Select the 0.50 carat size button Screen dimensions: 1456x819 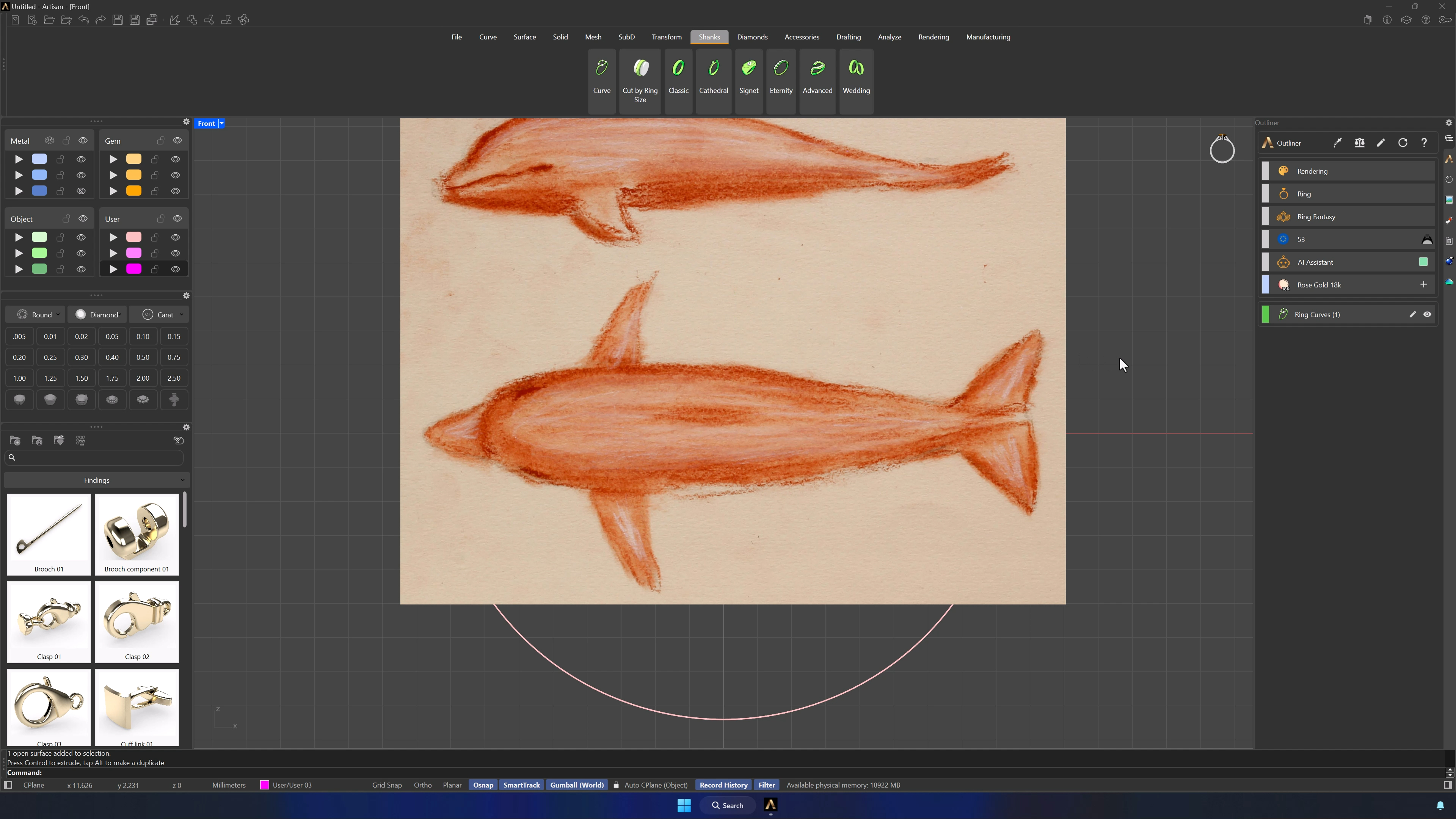pyautogui.click(x=143, y=357)
